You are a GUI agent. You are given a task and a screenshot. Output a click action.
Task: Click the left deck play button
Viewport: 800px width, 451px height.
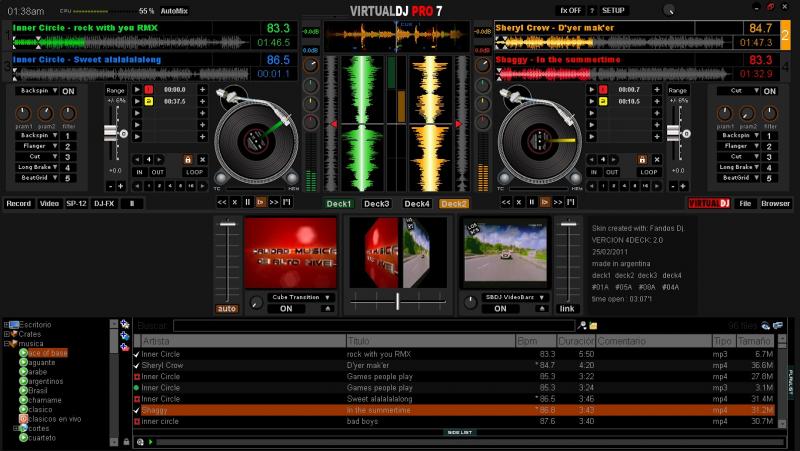click(260, 202)
